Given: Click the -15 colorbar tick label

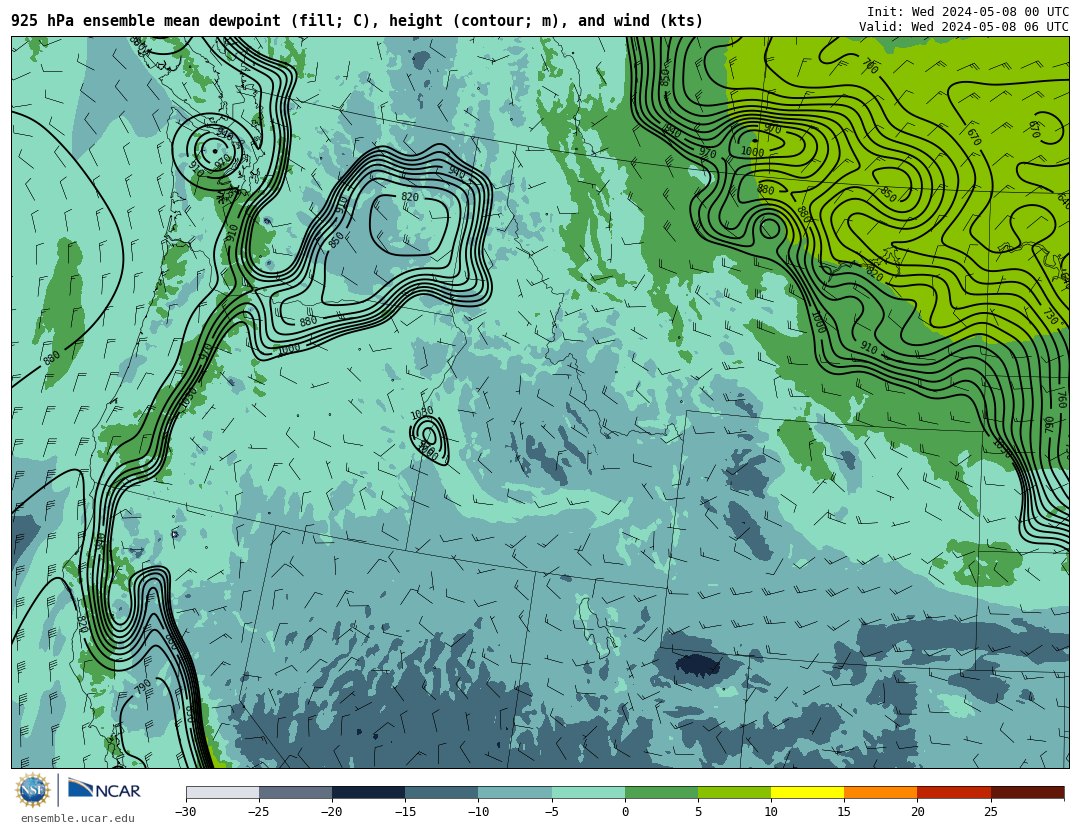Looking at the screenshot, I should [x=405, y=812].
